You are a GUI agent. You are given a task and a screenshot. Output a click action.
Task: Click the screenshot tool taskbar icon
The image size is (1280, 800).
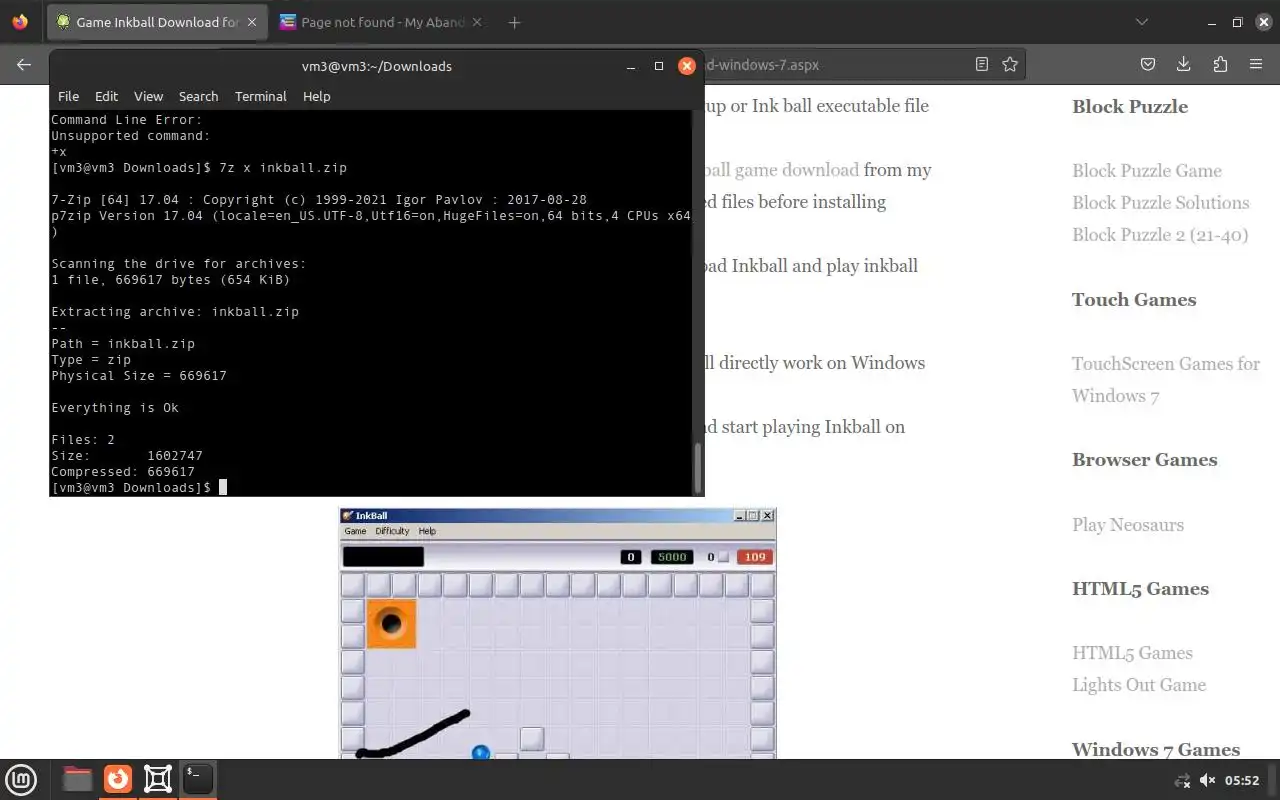pyautogui.click(x=158, y=779)
